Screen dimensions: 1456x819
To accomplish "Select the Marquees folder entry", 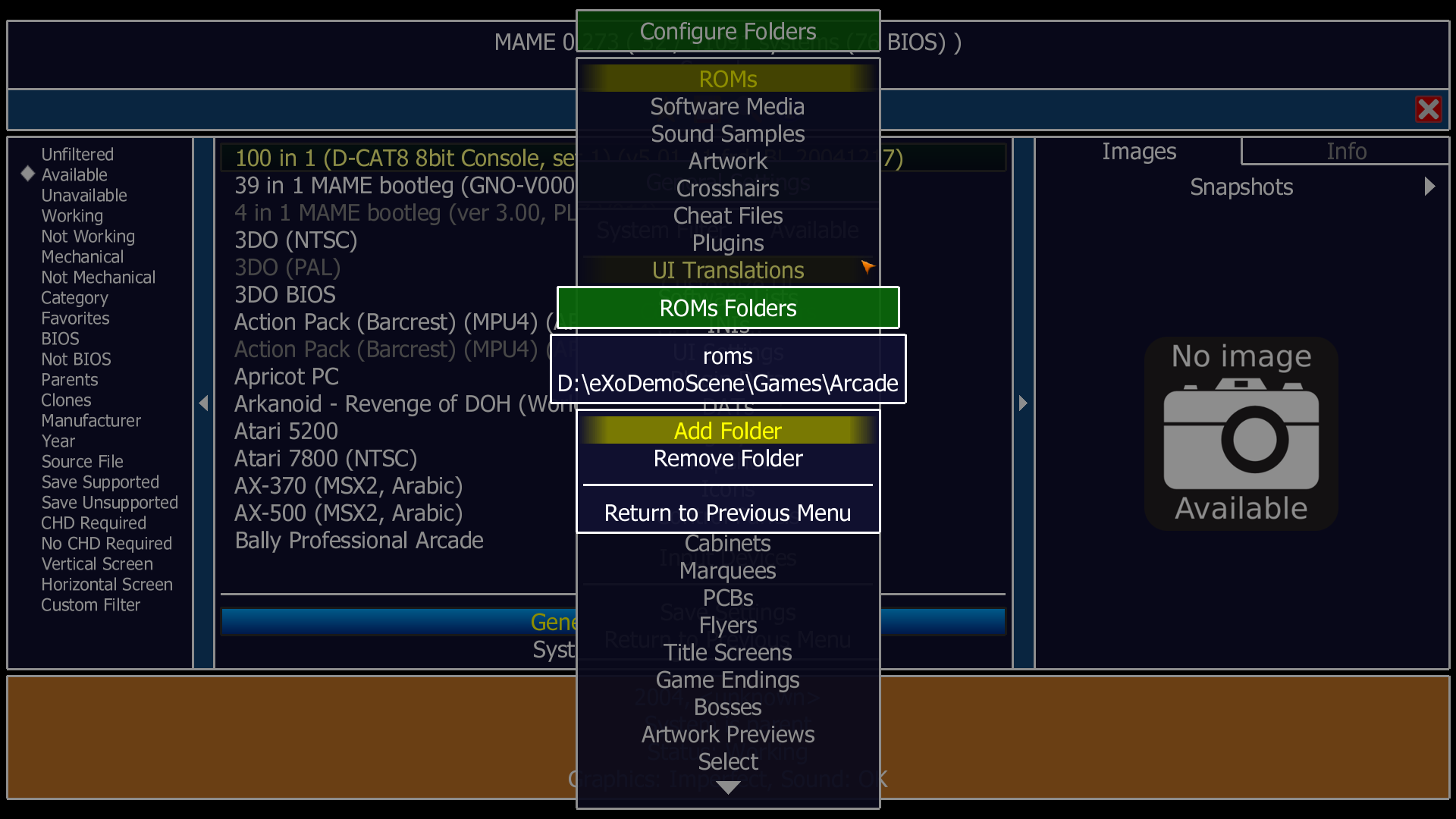I will coord(728,570).
